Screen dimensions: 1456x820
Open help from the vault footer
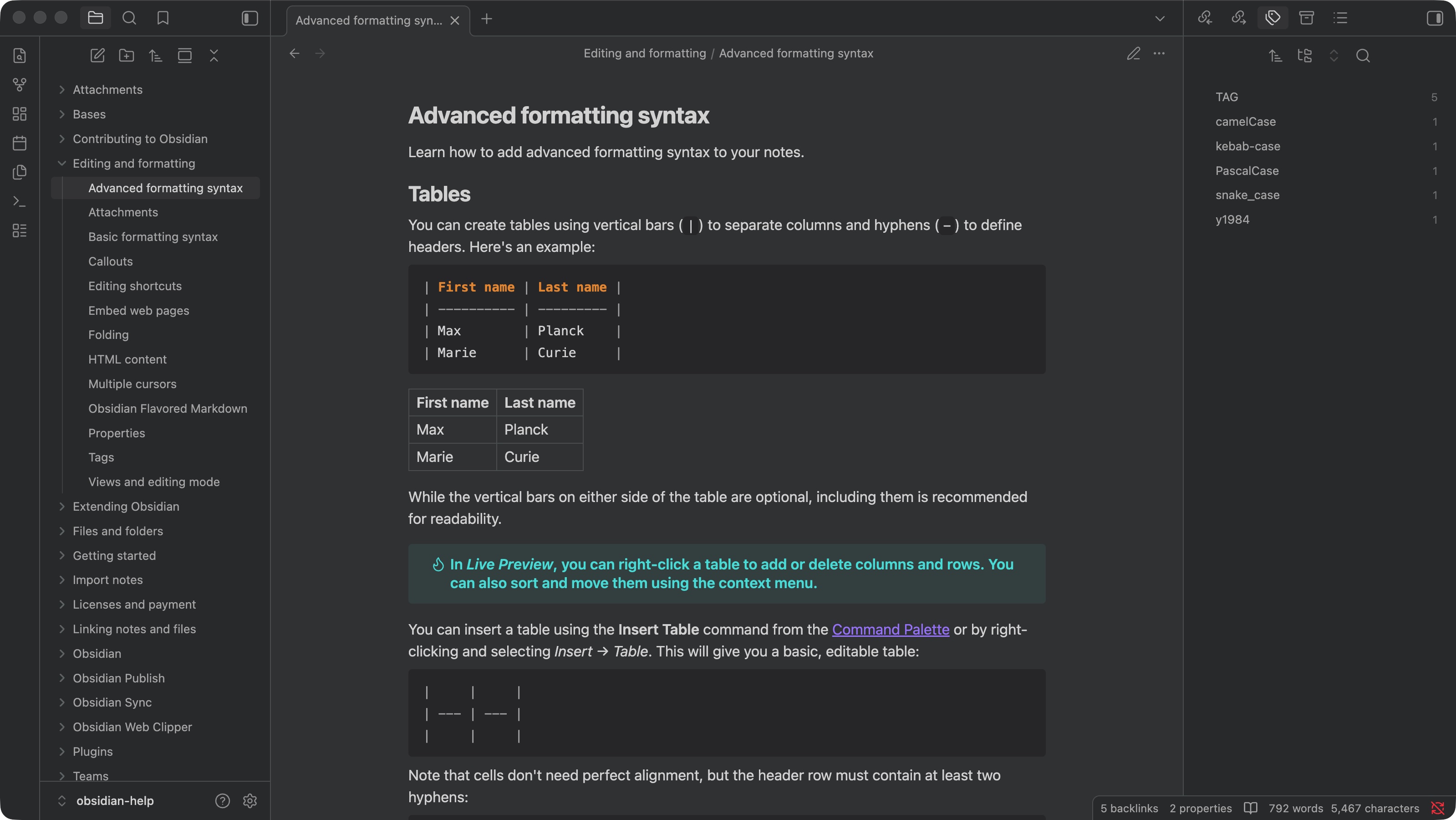tap(223, 801)
